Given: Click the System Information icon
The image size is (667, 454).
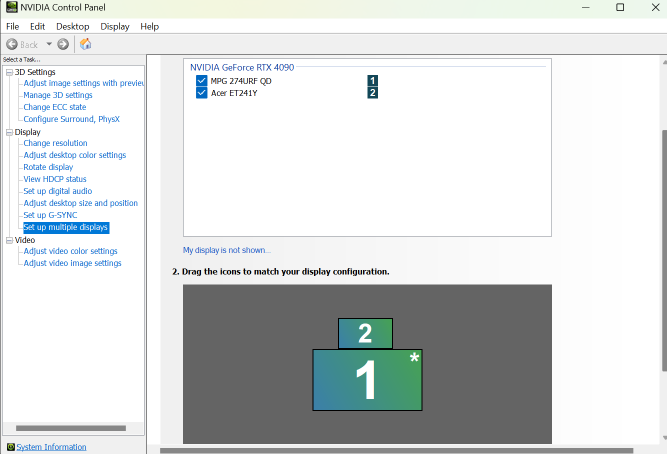Looking at the screenshot, I should 10,447.
